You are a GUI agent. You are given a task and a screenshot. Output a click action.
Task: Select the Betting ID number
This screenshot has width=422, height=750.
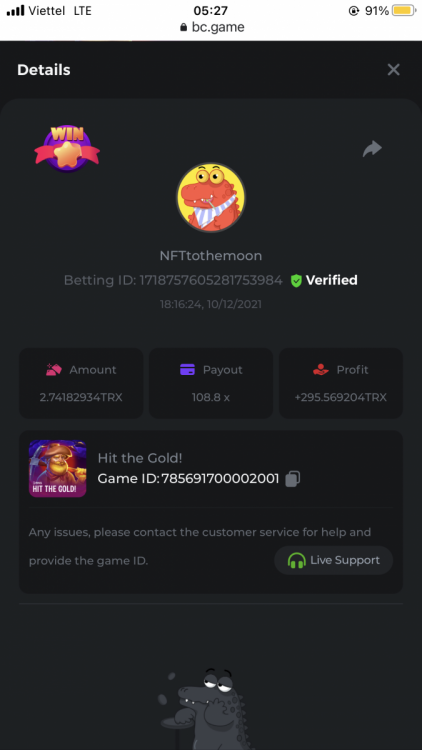click(211, 280)
